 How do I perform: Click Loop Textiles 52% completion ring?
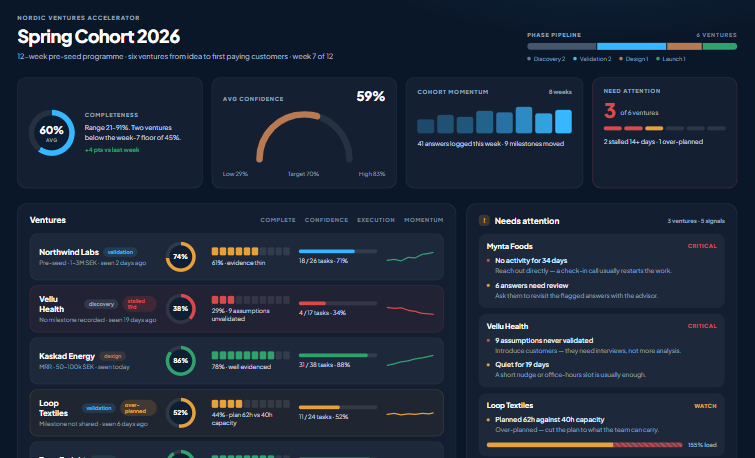(181, 413)
